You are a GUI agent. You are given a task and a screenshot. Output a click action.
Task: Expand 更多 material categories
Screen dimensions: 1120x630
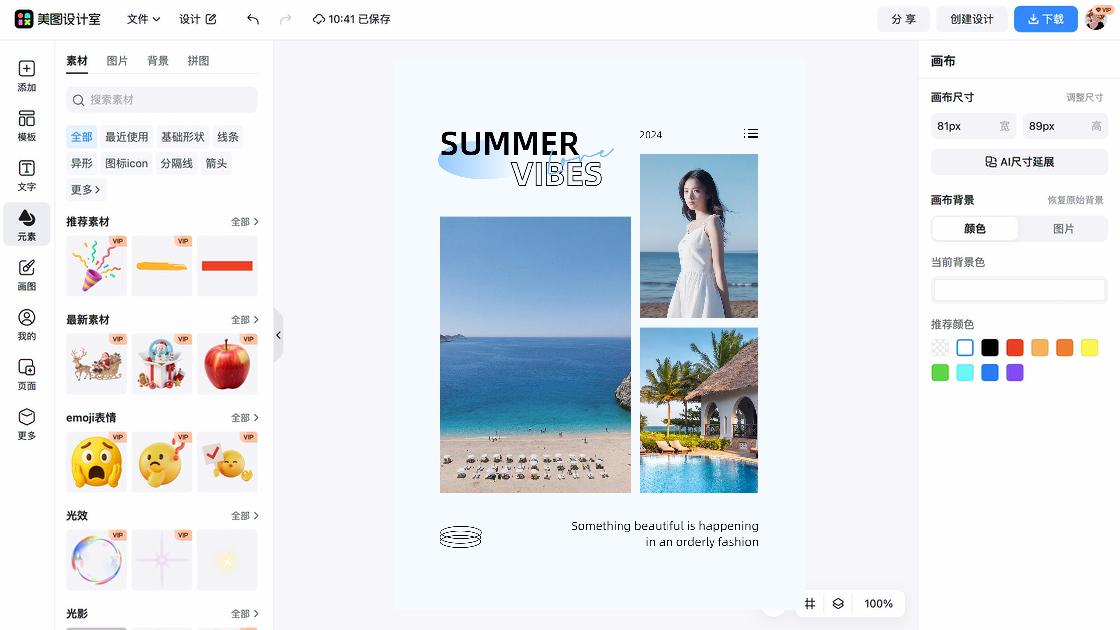[x=85, y=189]
